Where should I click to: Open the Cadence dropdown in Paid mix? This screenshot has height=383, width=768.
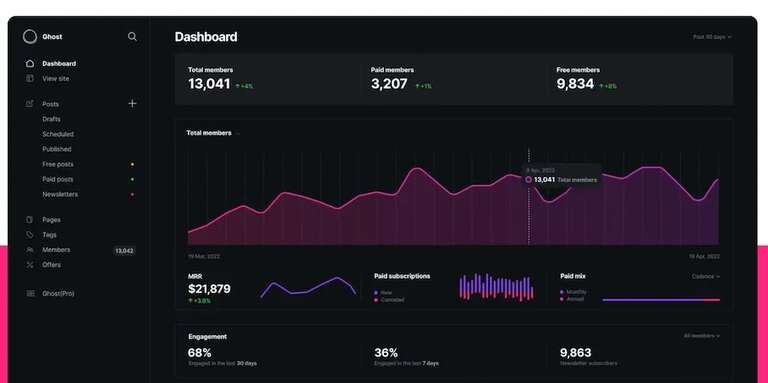tap(706, 277)
